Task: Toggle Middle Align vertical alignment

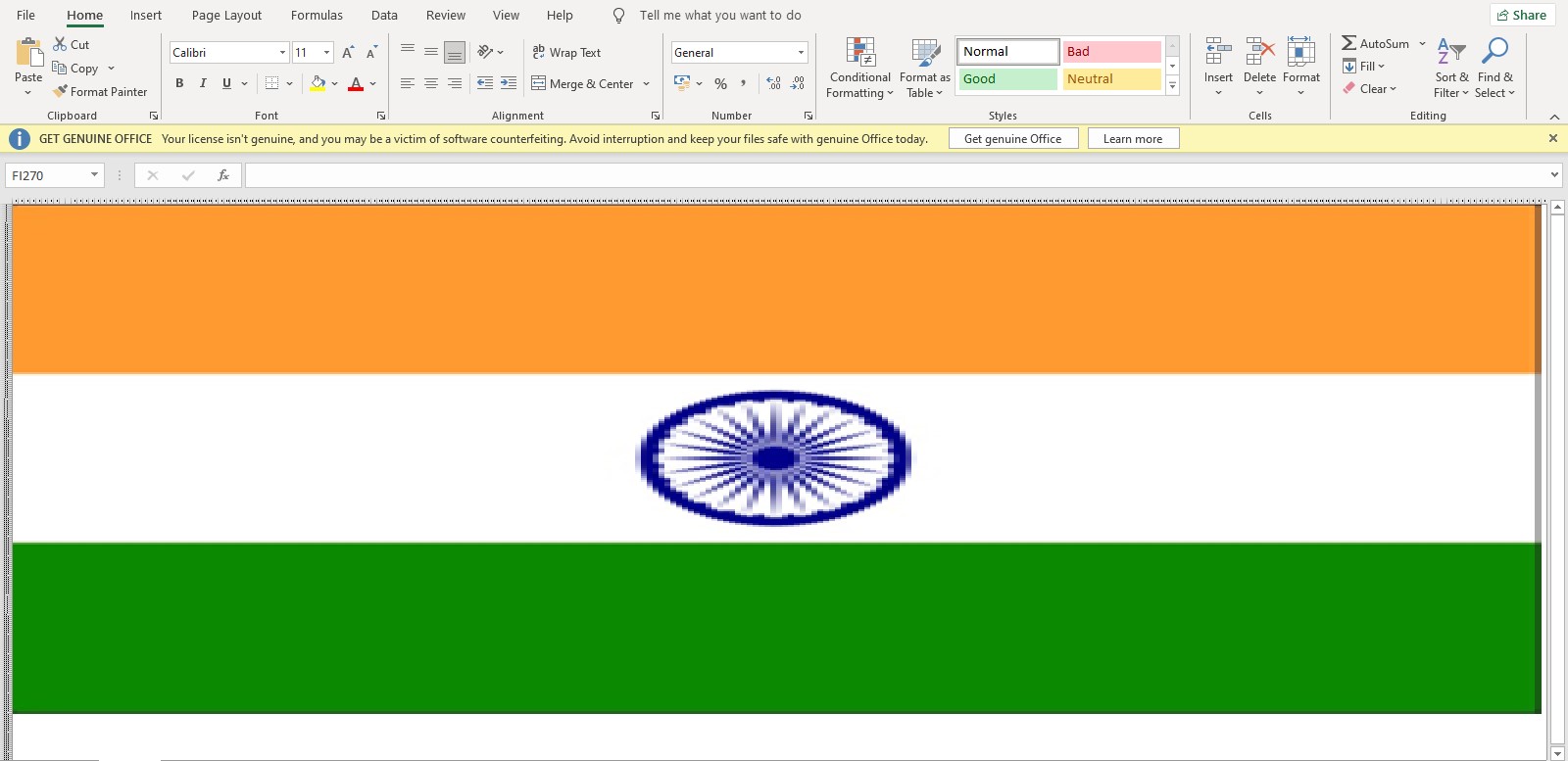Action: pos(431,52)
